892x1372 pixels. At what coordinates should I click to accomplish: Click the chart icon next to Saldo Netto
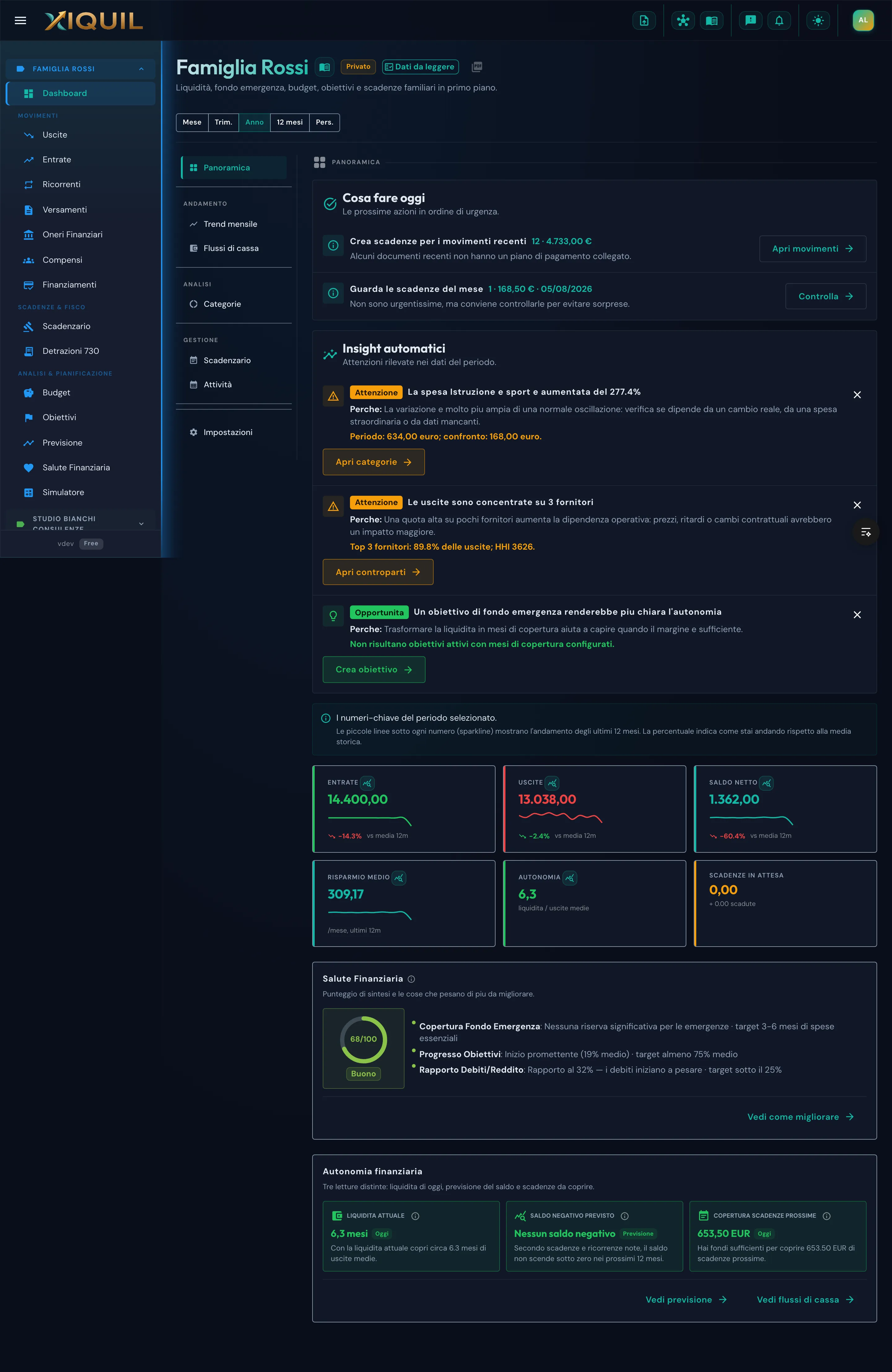click(766, 783)
